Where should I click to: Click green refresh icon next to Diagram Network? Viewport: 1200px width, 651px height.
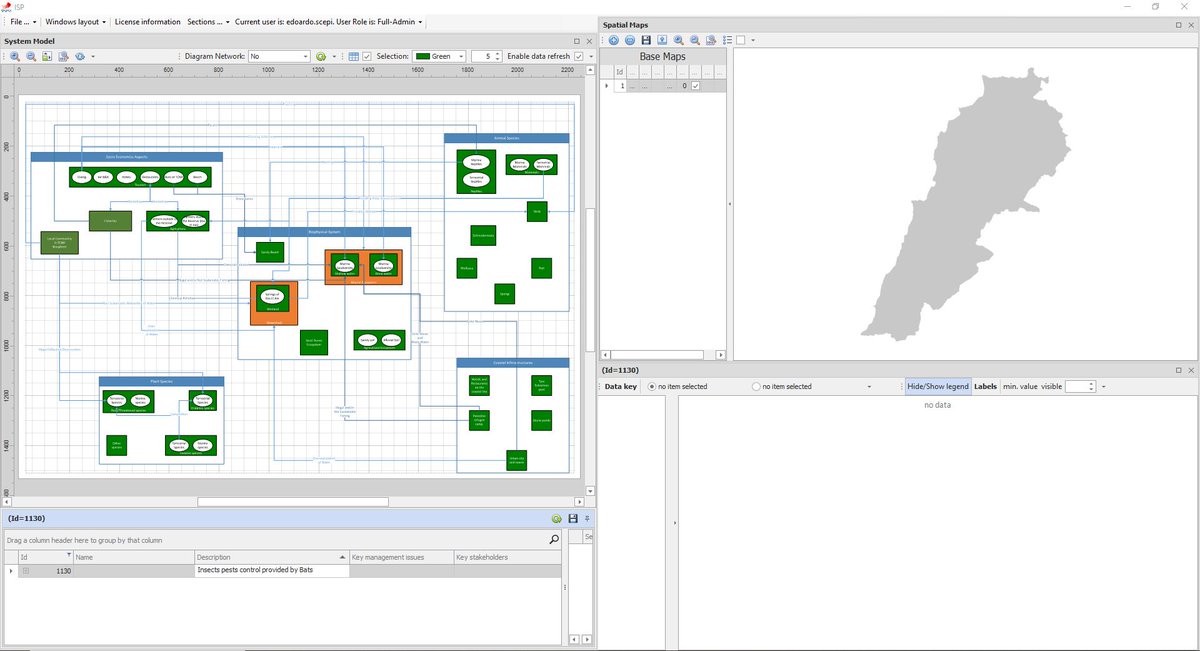pos(321,56)
